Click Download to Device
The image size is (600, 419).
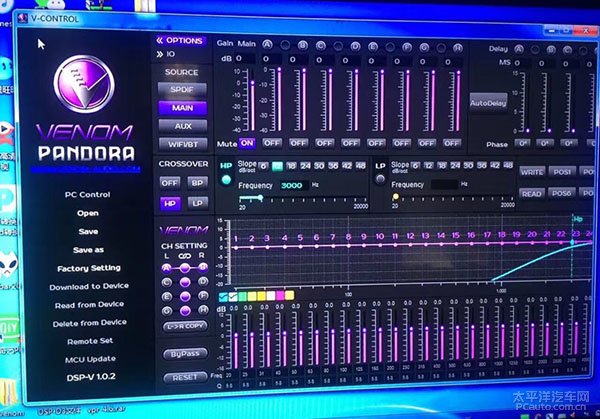point(89,287)
